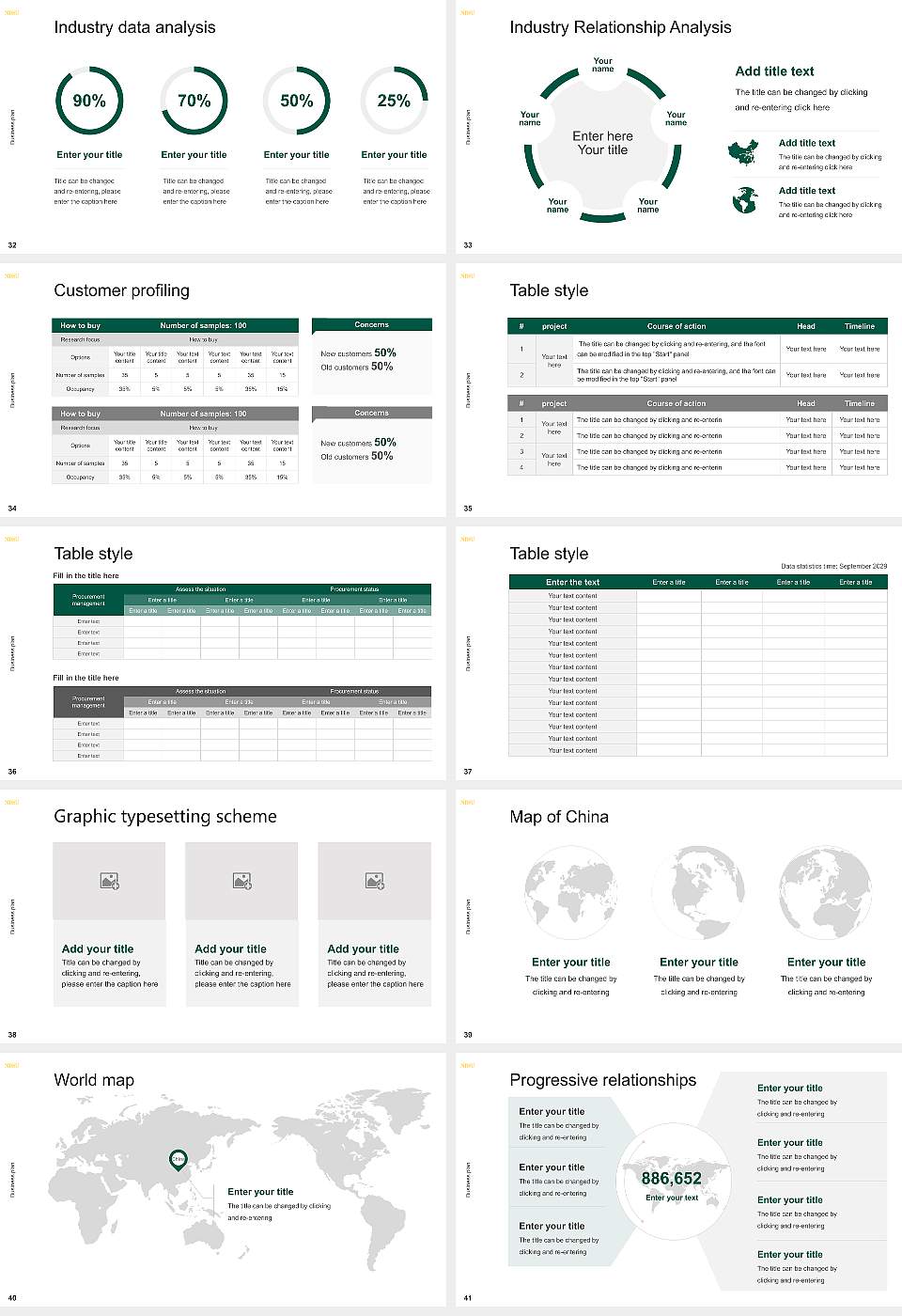Screen dimensions: 902x1316
Task: Click the Progressive relationships slide title
Action: coord(601,1080)
